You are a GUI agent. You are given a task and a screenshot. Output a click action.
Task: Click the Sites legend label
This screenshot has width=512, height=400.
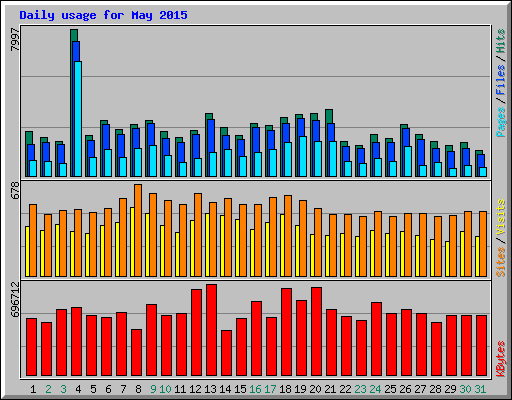tap(501, 262)
